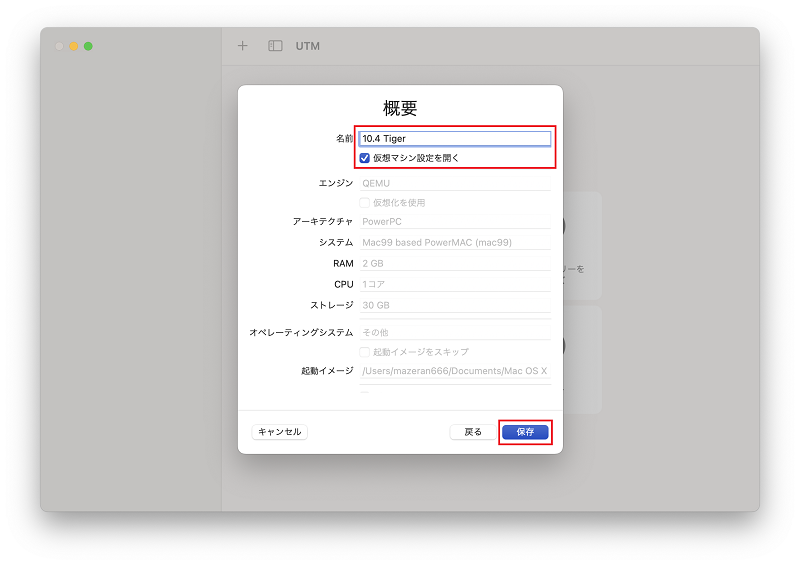Click the 名前 label

click(344, 138)
